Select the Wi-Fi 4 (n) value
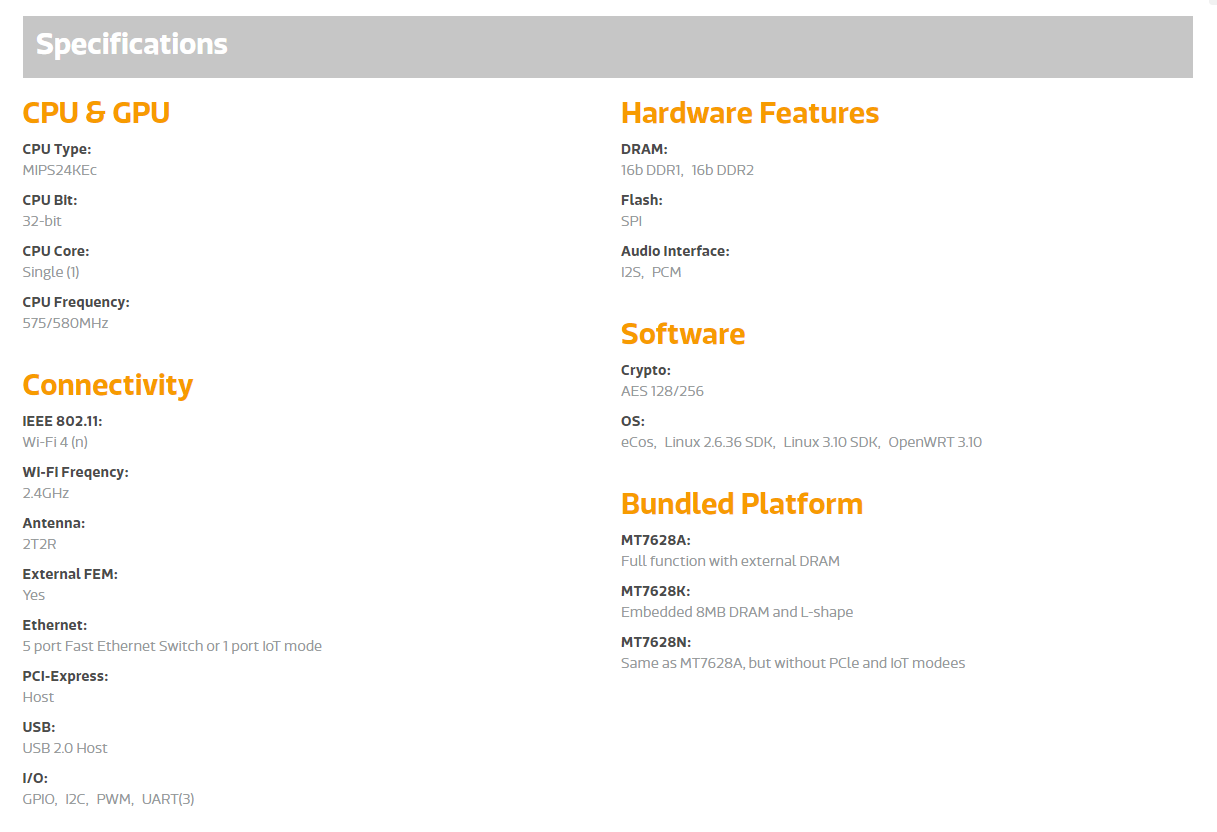This screenshot has height=832, width=1217. pyautogui.click(x=55, y=442)
